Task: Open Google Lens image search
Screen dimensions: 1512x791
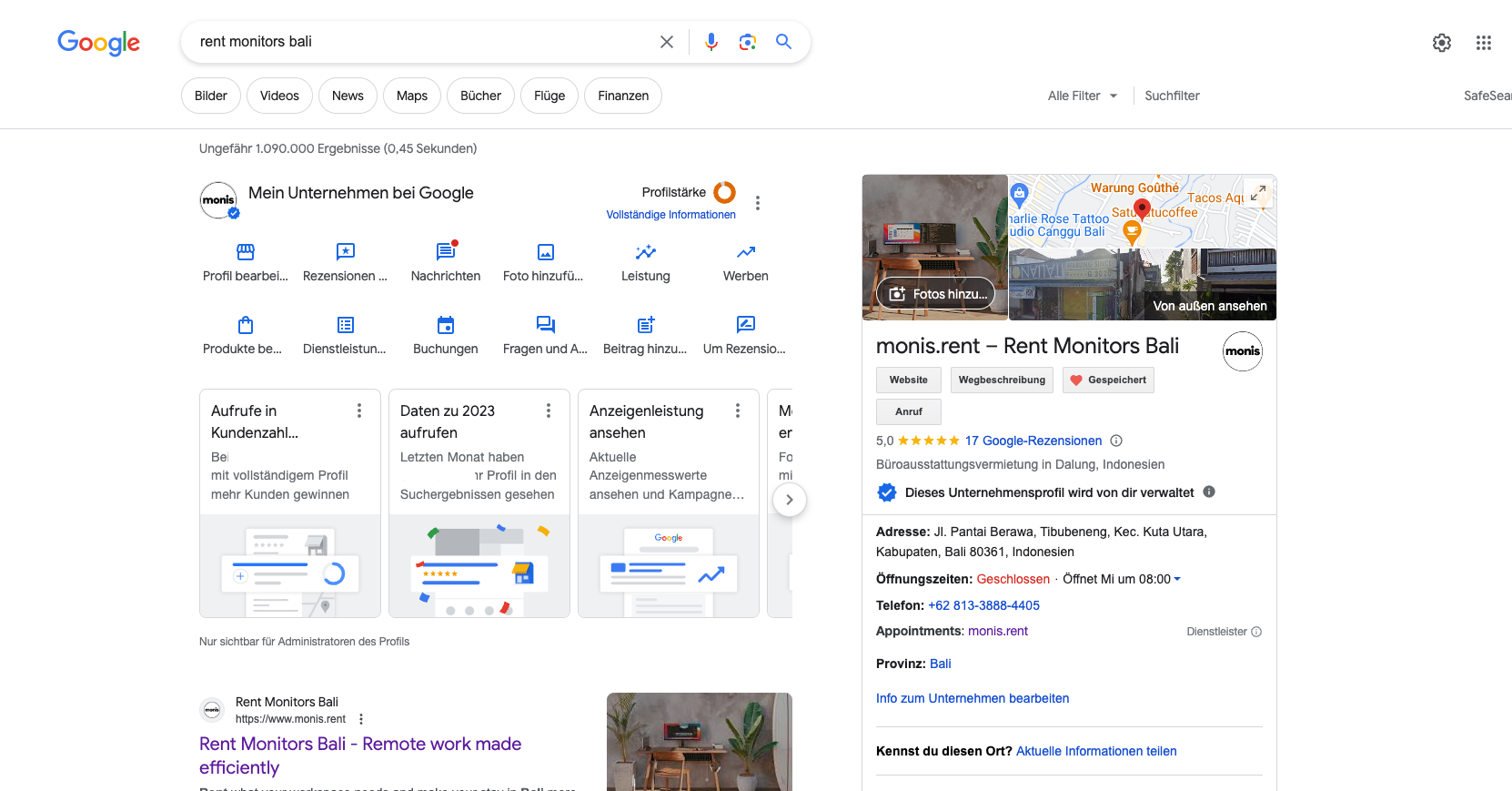Action: pos(748,42)
